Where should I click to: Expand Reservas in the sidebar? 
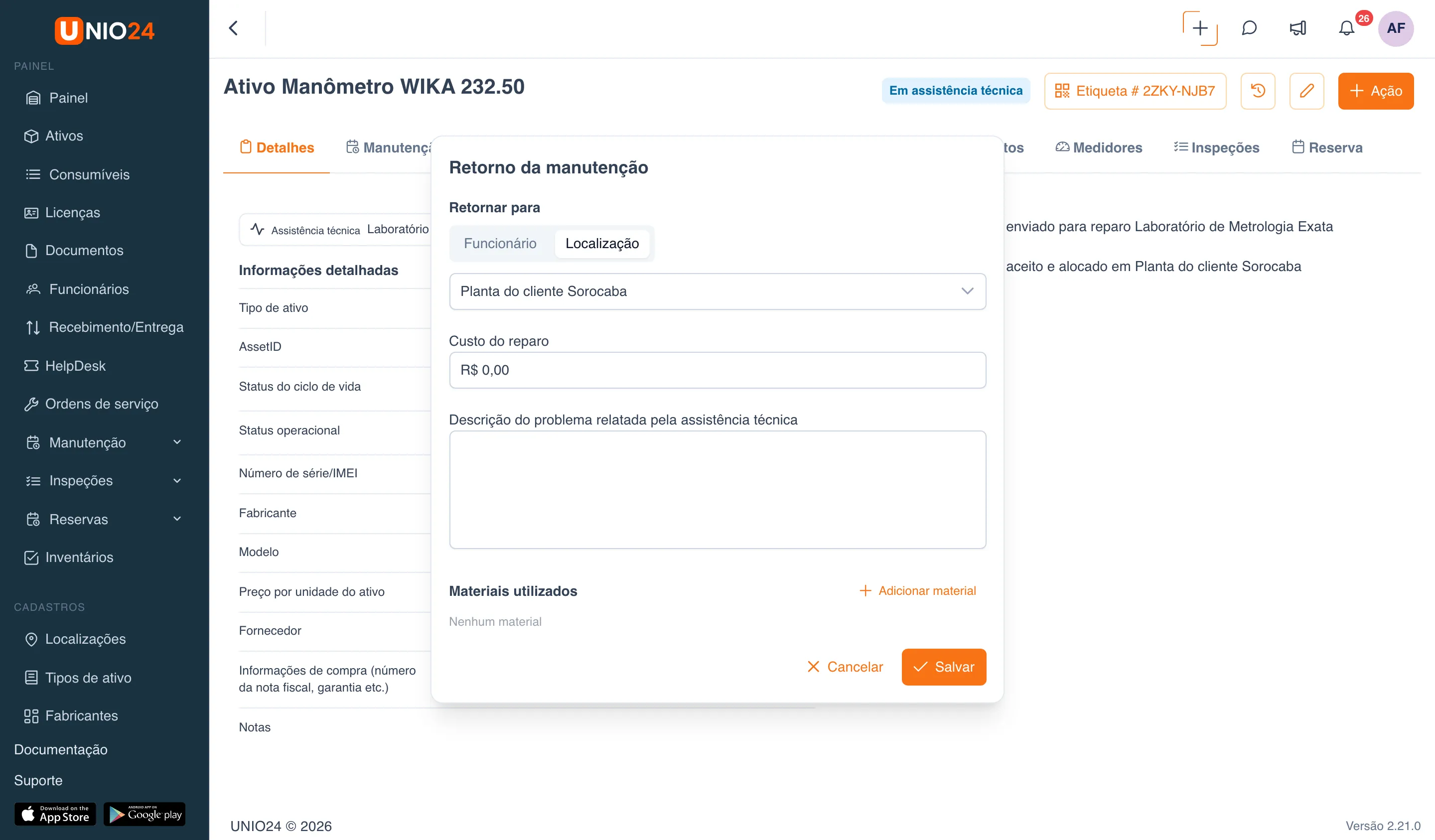105,519
